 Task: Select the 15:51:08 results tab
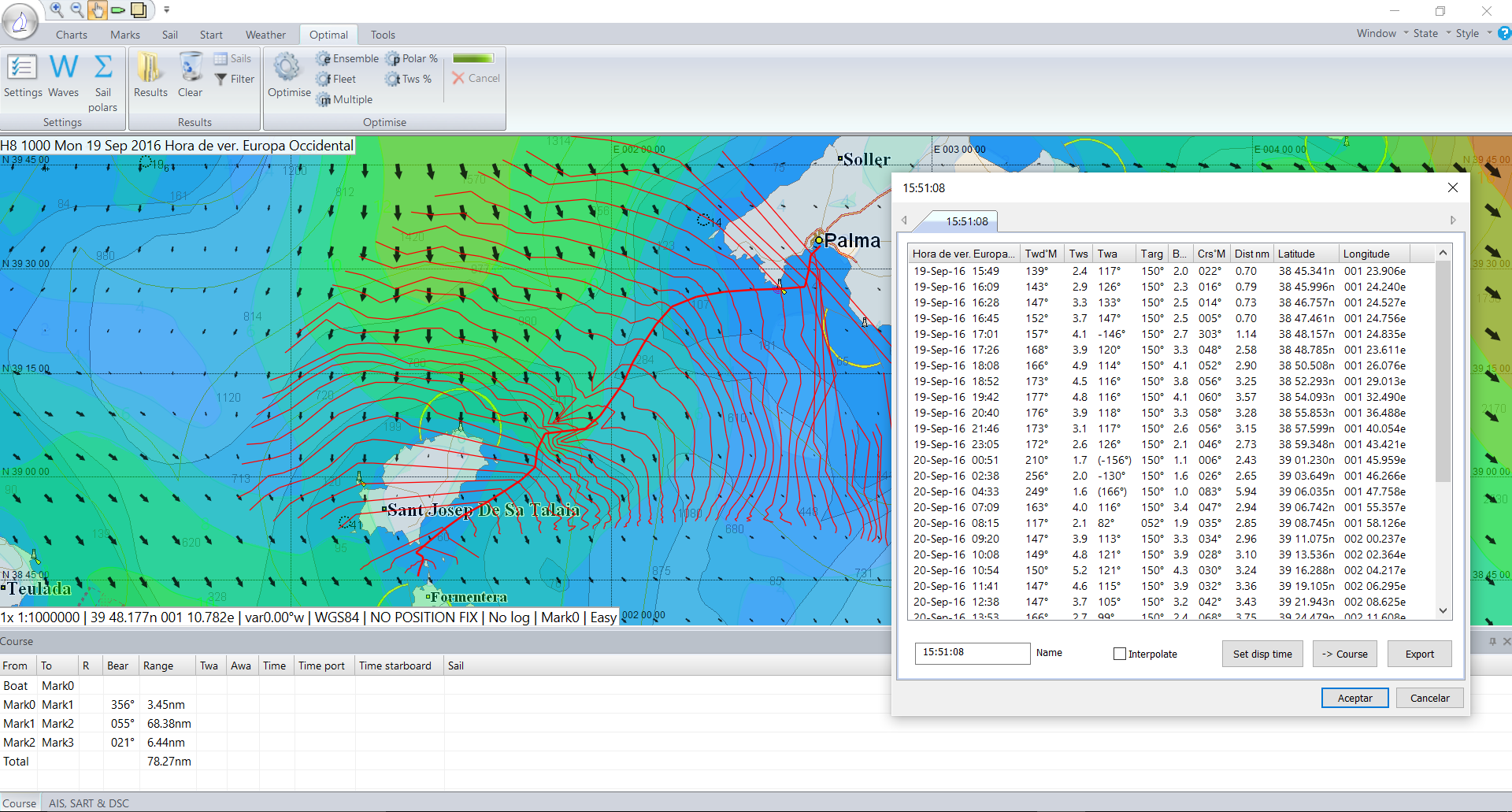(x=966, y=221)
